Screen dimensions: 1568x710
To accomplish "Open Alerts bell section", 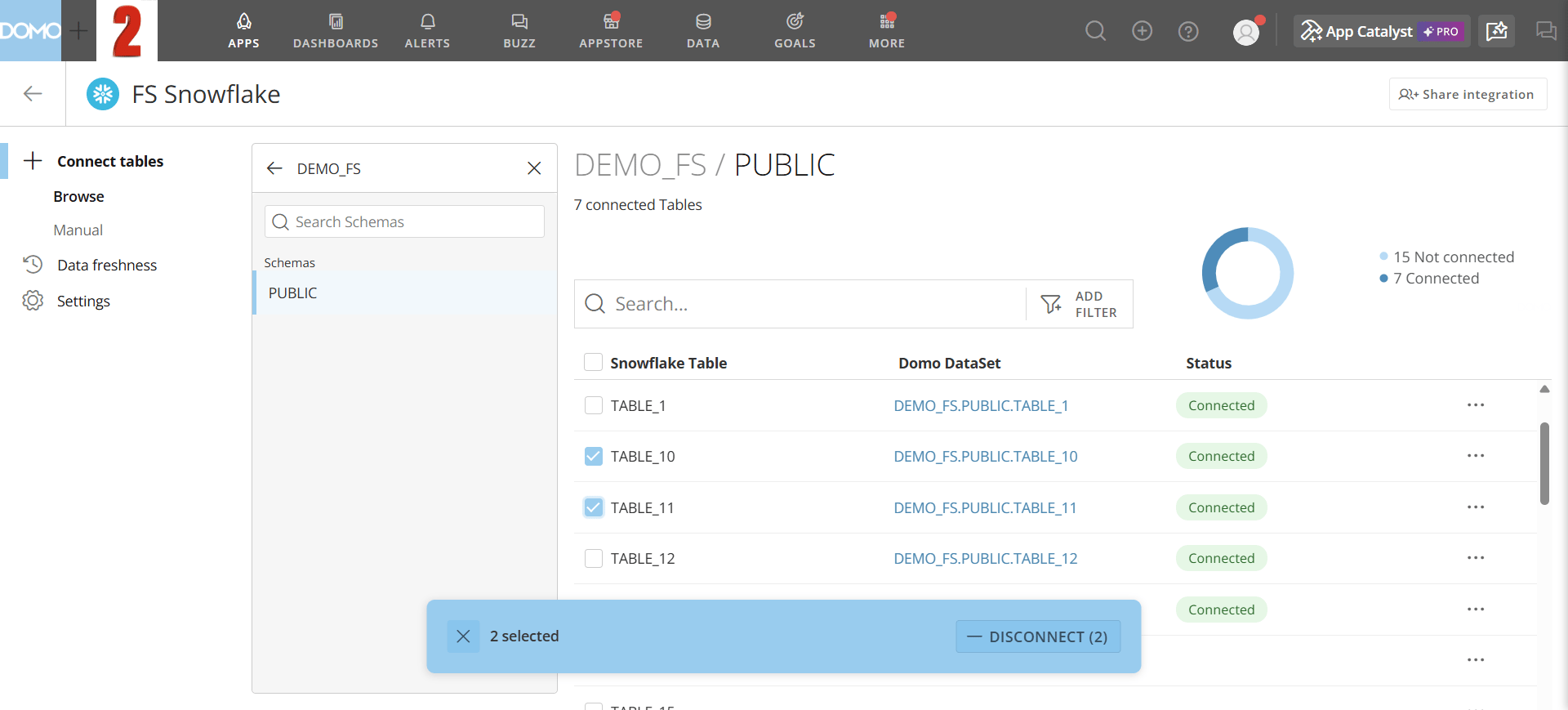I will [427, 31].
